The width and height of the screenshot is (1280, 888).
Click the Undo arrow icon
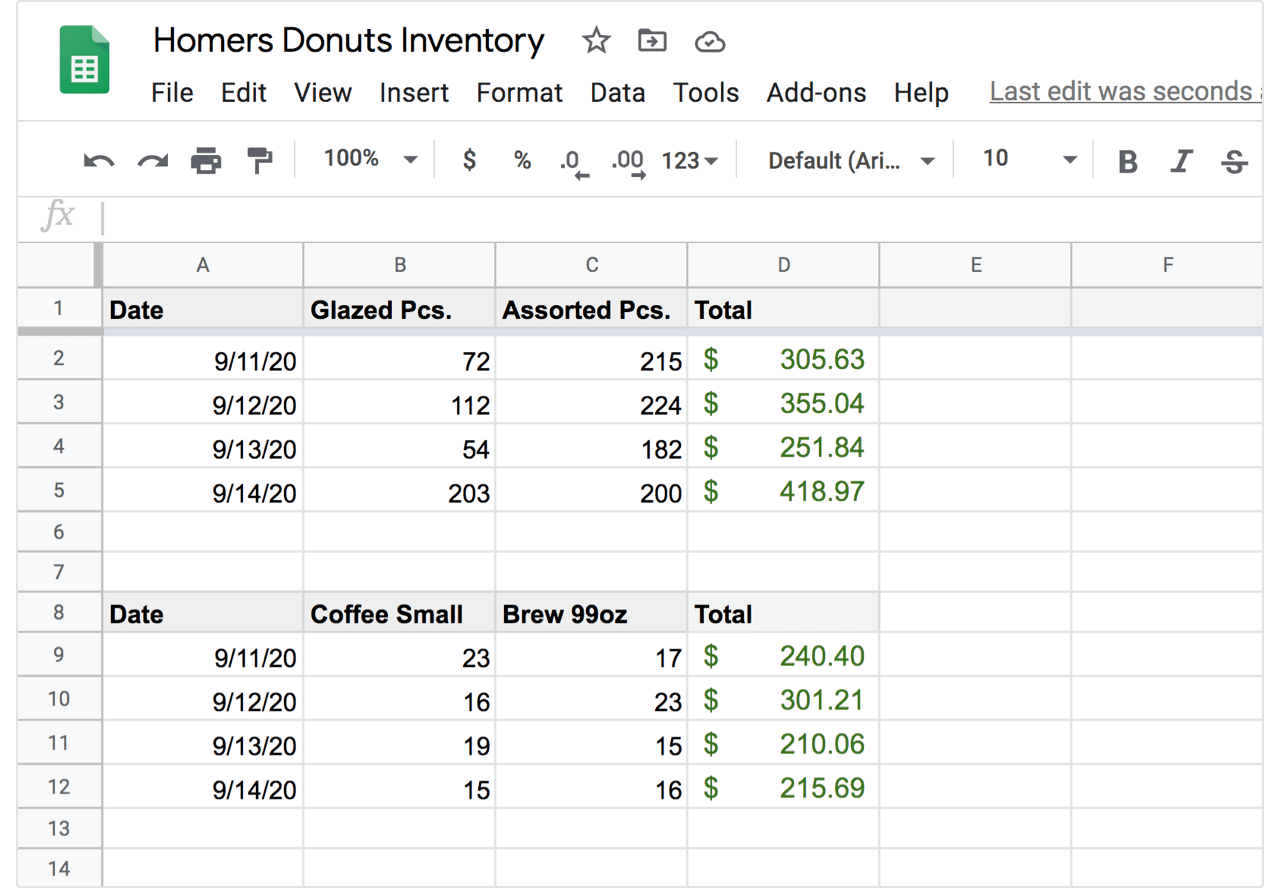tap(99, 160)
